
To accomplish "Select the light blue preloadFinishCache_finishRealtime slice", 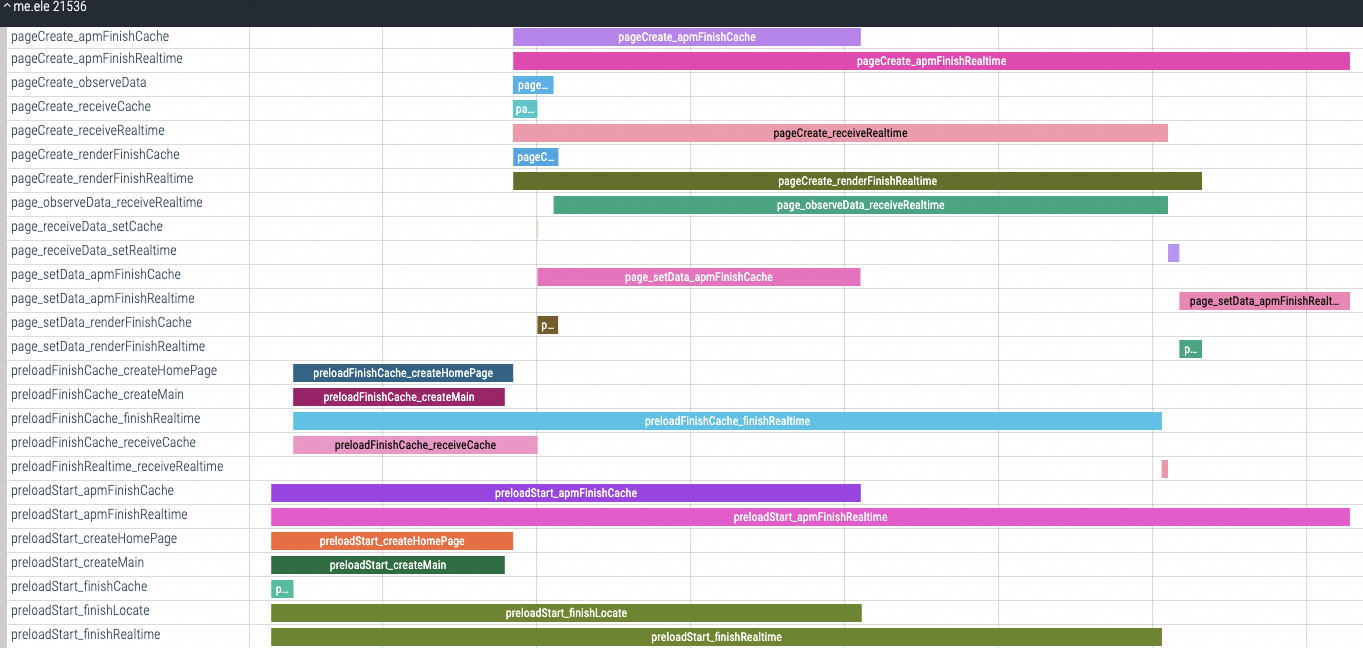I will point(726,421).
